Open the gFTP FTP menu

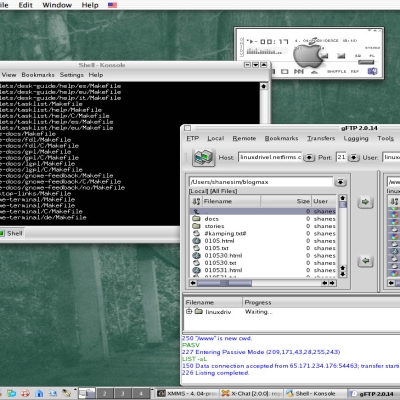point(192,138)
